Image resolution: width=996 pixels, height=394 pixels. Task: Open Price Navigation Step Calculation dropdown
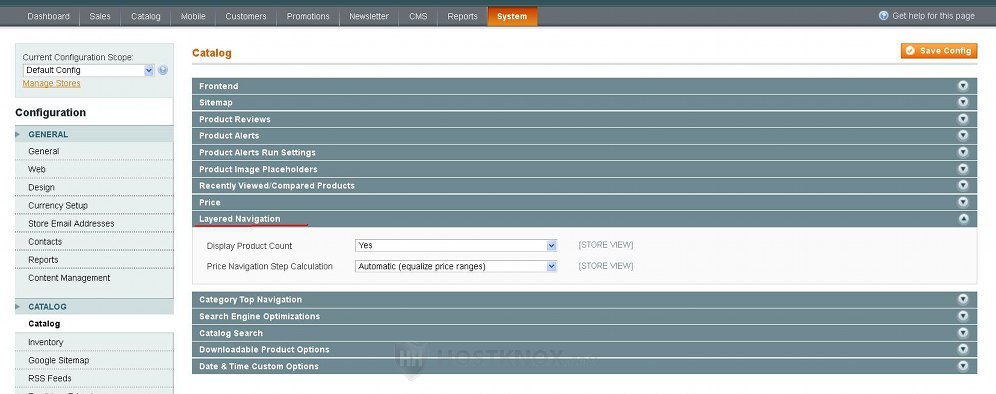tap(455, 266)
